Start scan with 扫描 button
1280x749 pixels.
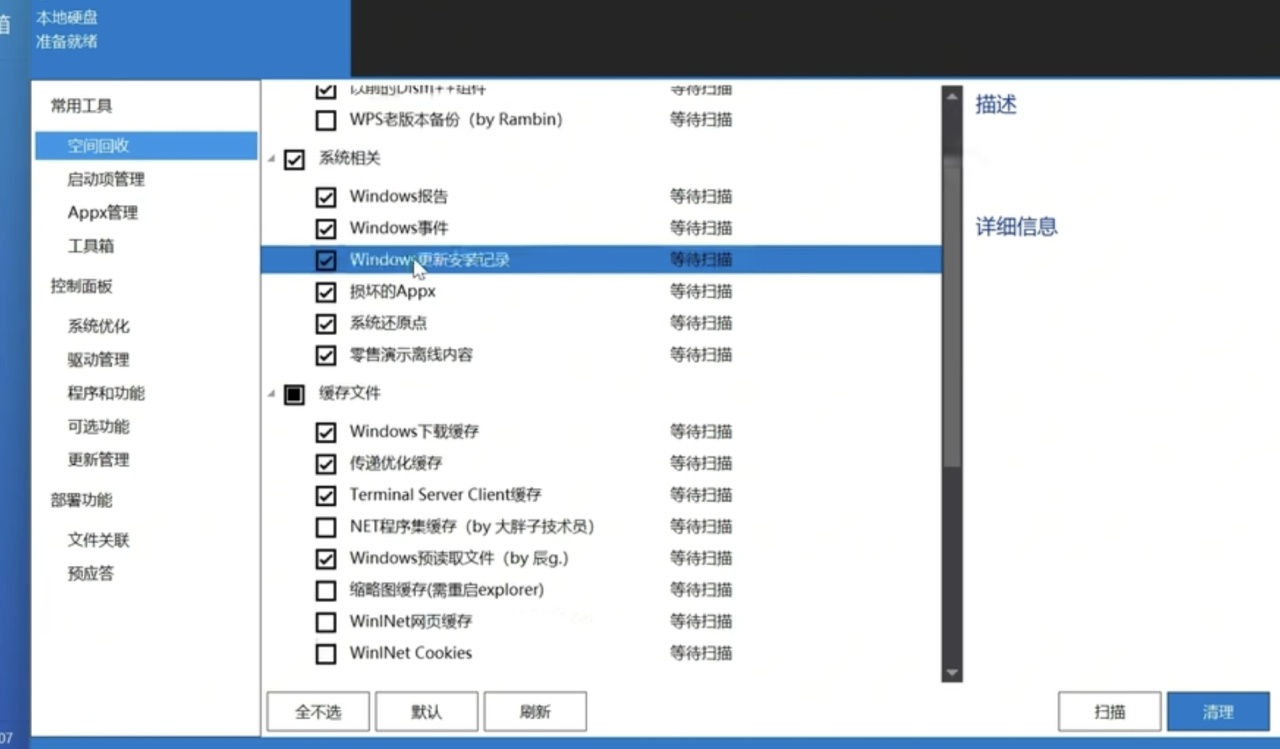pyautogui.click(x=1110, y=712)
